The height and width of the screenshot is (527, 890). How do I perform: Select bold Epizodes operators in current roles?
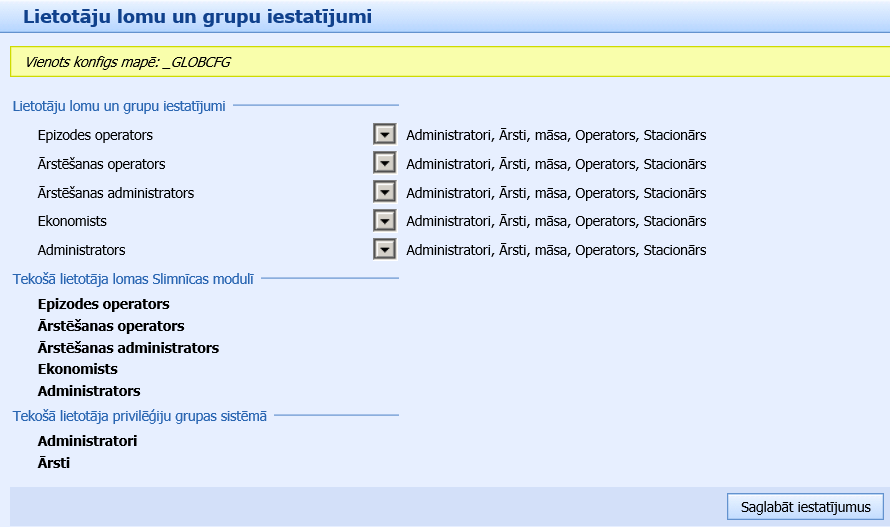(x=103, y=304)
